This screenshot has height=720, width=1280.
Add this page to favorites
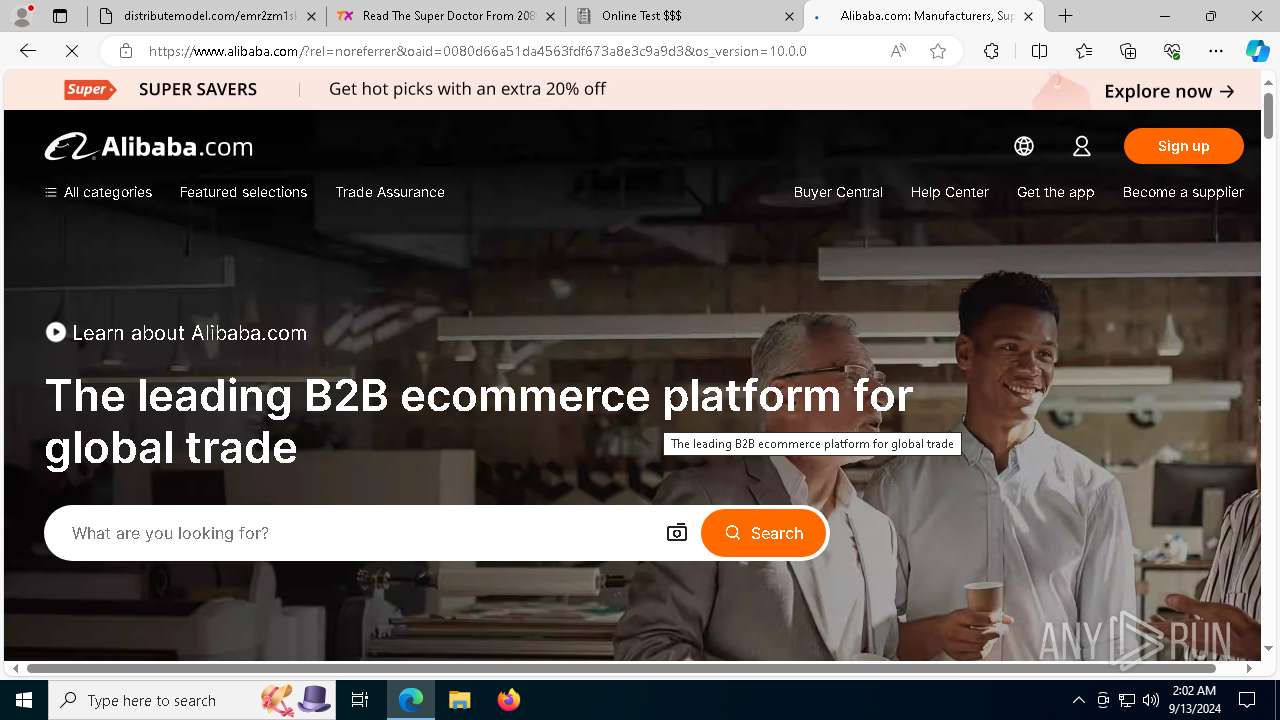click(x=938, y=51)
